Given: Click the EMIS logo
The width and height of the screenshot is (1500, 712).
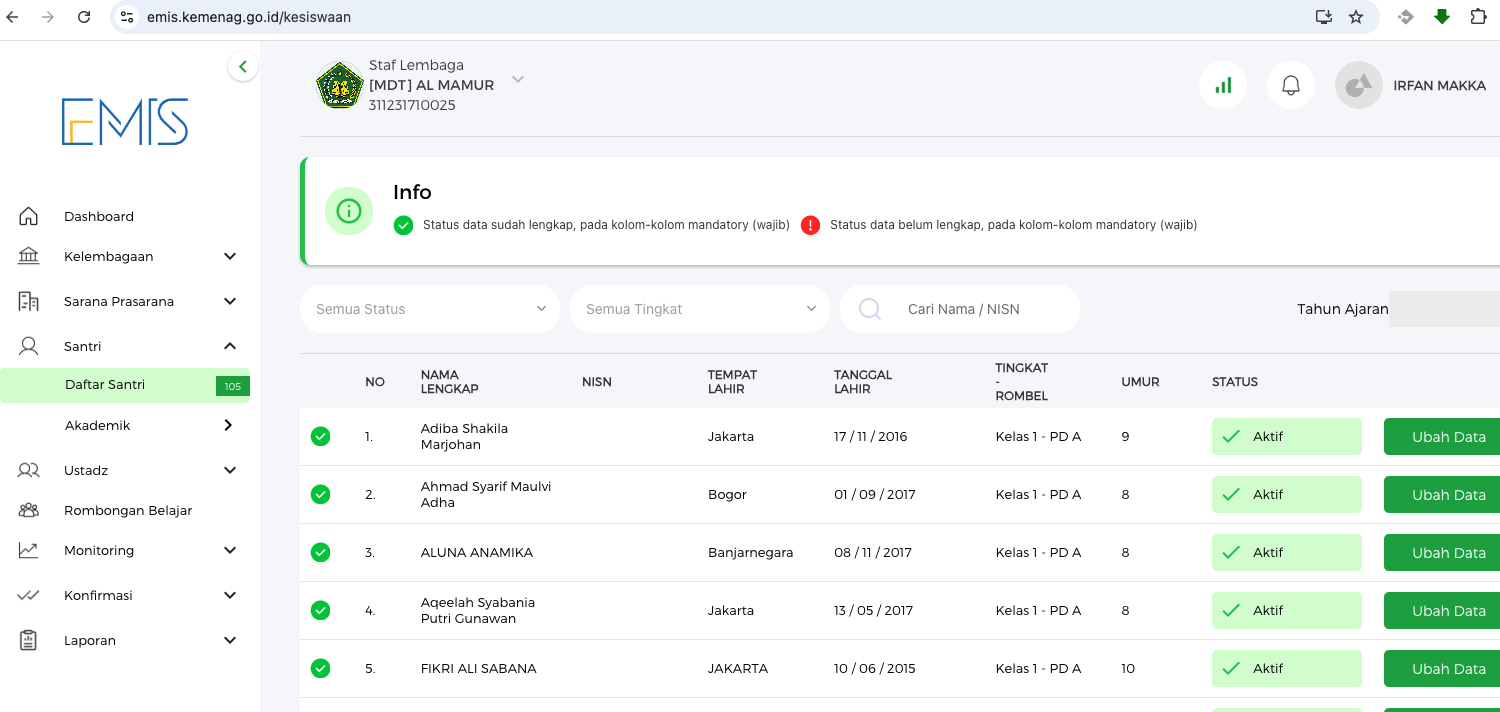Looking at the screenshot, I should 125,122.
